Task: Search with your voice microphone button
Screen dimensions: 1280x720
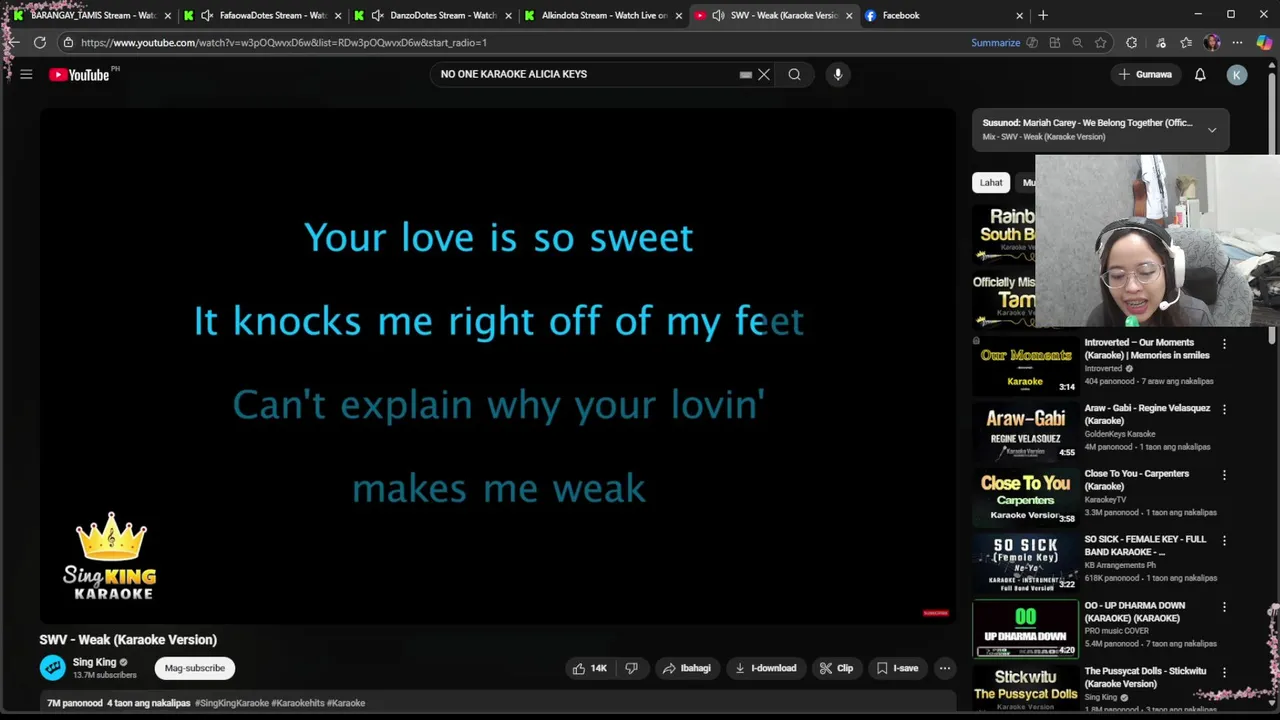Action: pos(838,74)
